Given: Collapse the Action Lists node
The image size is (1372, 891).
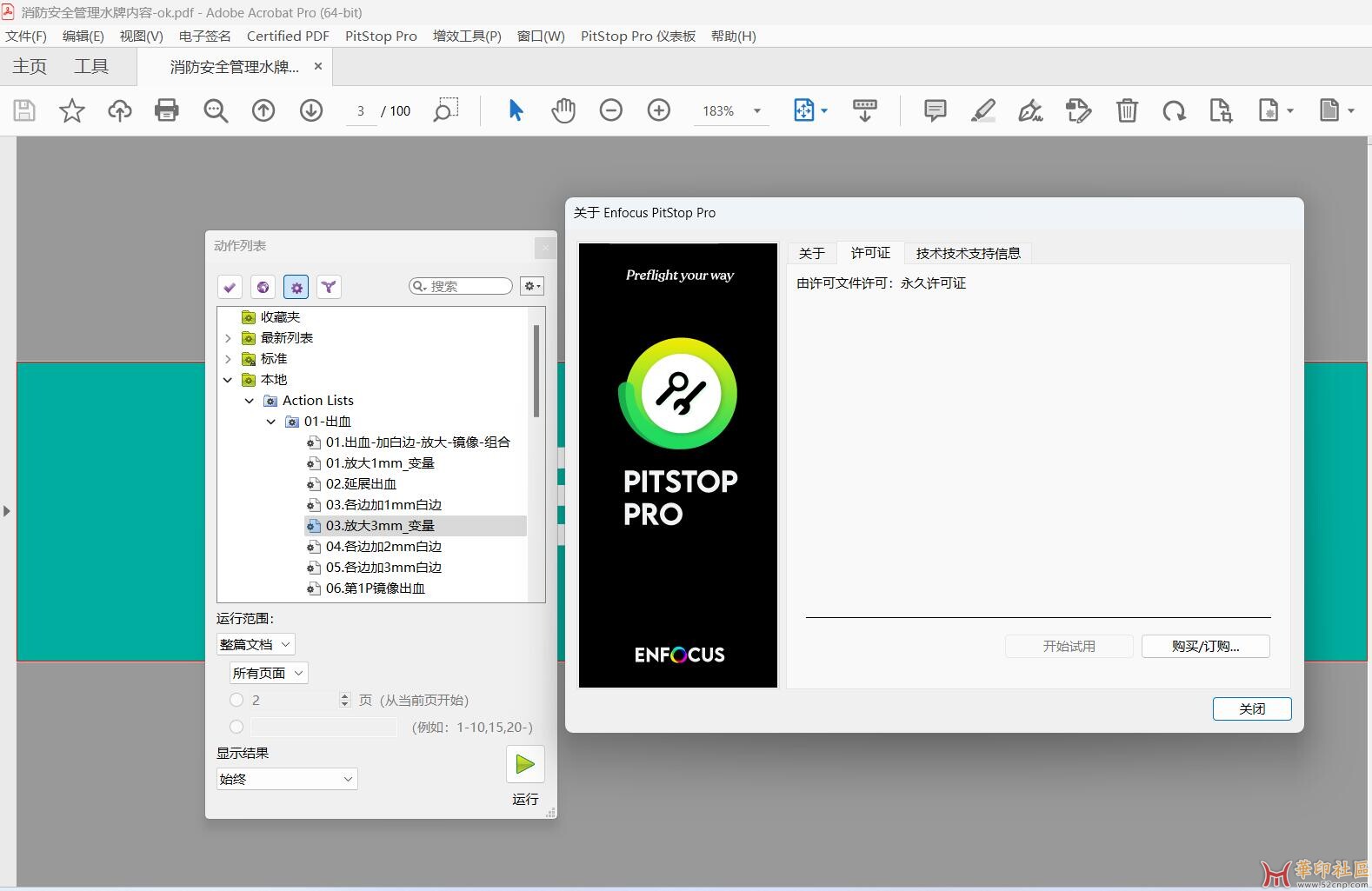Looking at the screenshot, I should [x=250, y=401].
